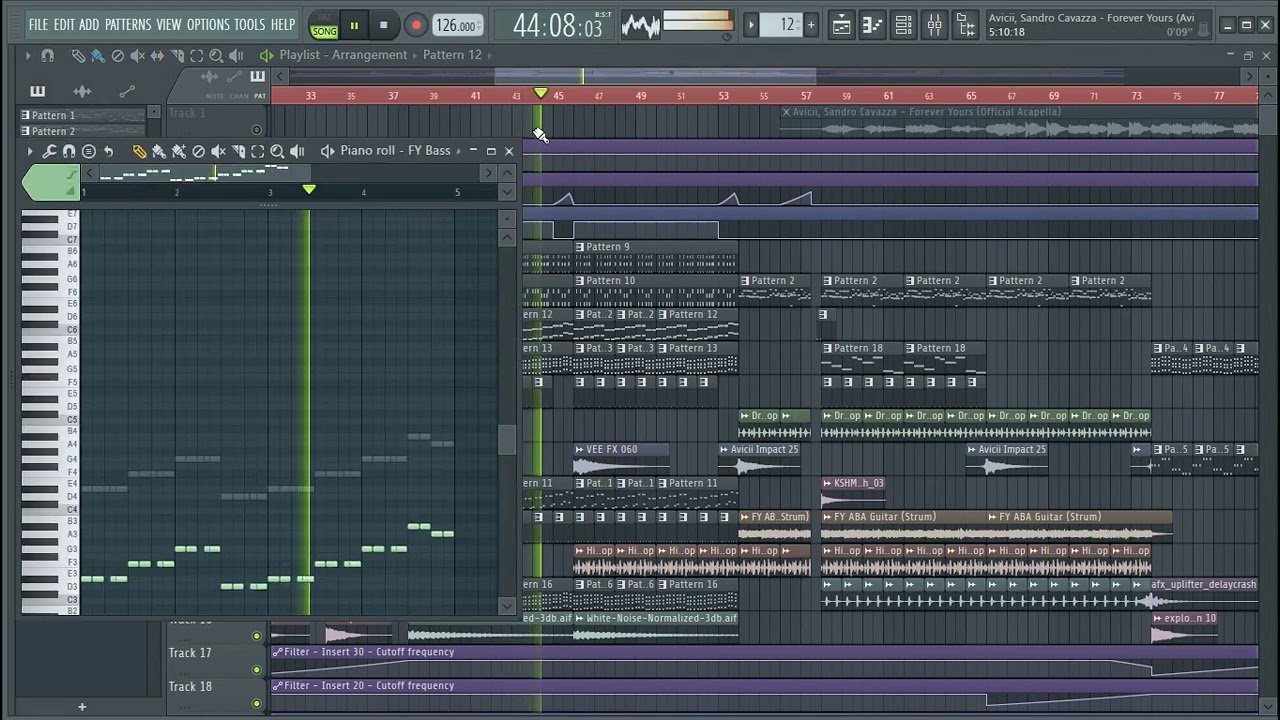
Task: Enable CHAN focus in Playlist header
Action: (x=238, y=96)
